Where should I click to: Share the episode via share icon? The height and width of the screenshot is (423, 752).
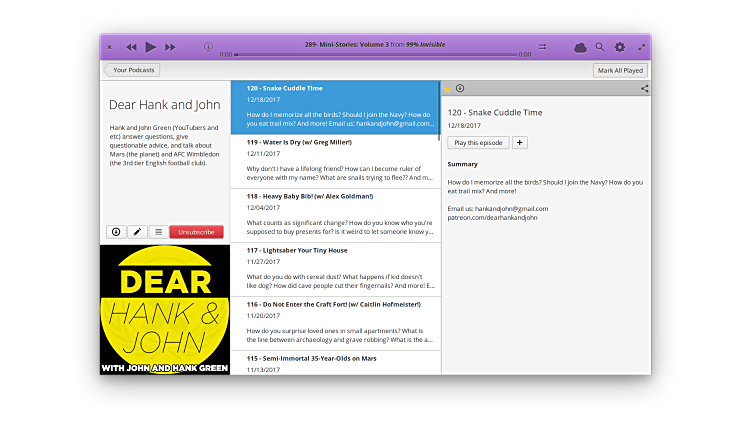(x=644, y=88)
